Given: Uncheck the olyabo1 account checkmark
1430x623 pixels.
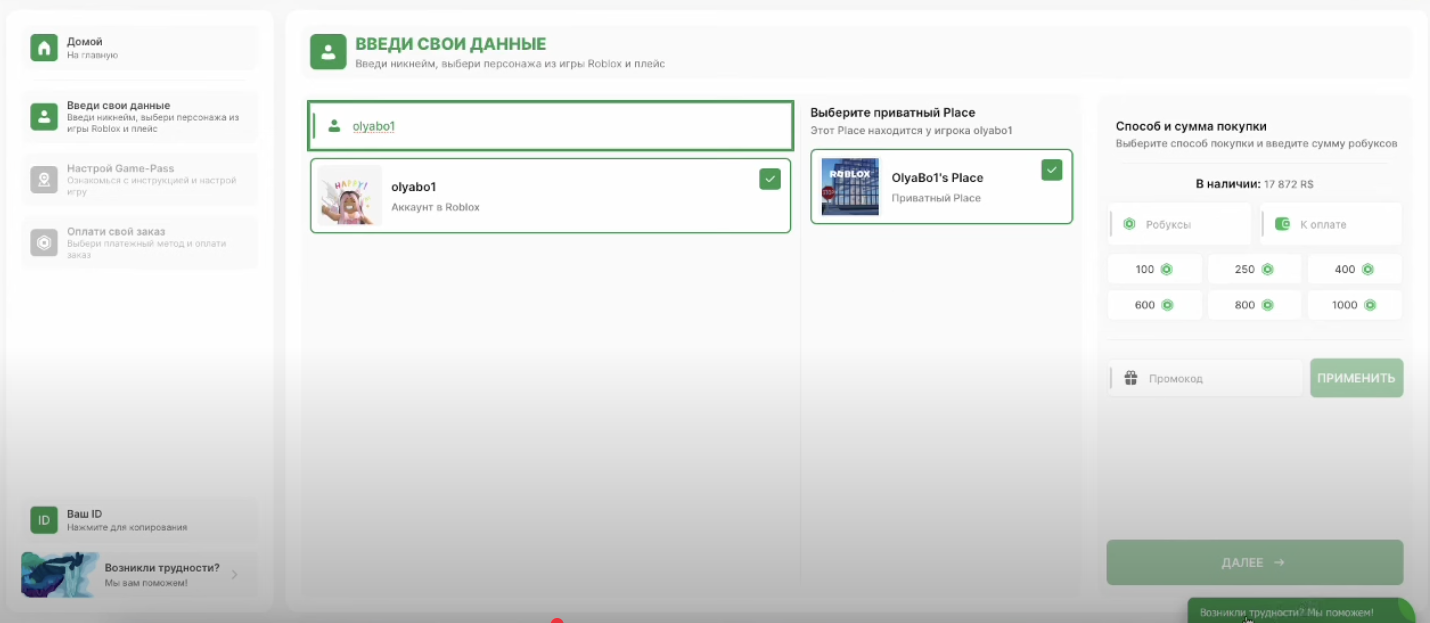Looking at the screenshot, I should [x=769, y=179].
